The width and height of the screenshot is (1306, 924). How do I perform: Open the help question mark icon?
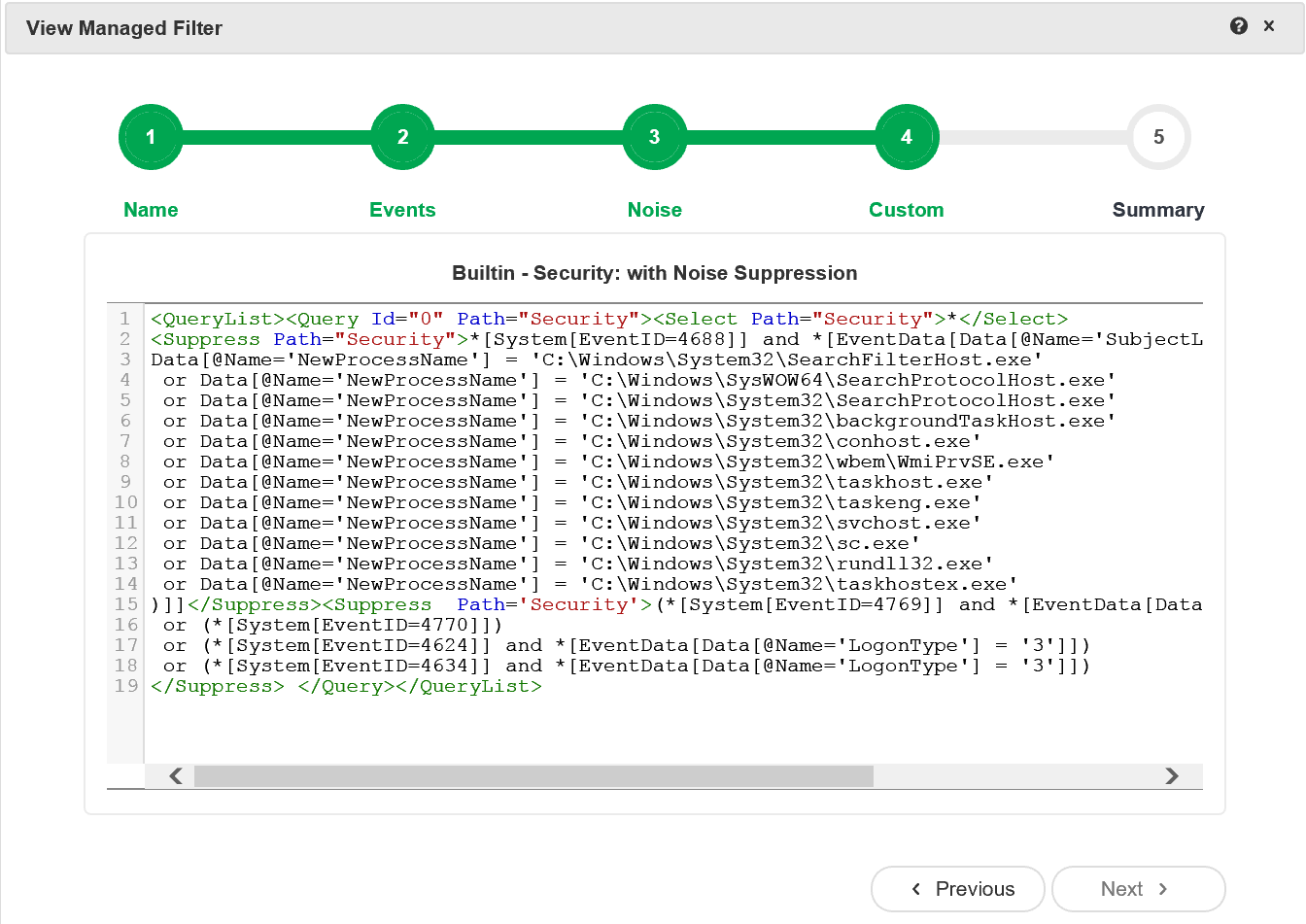(x=1238, y=26)
